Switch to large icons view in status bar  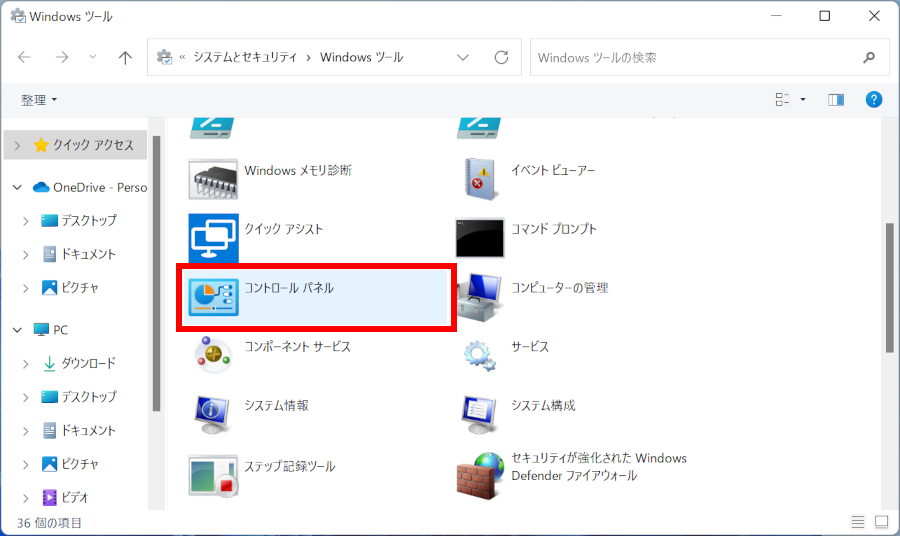881,522
